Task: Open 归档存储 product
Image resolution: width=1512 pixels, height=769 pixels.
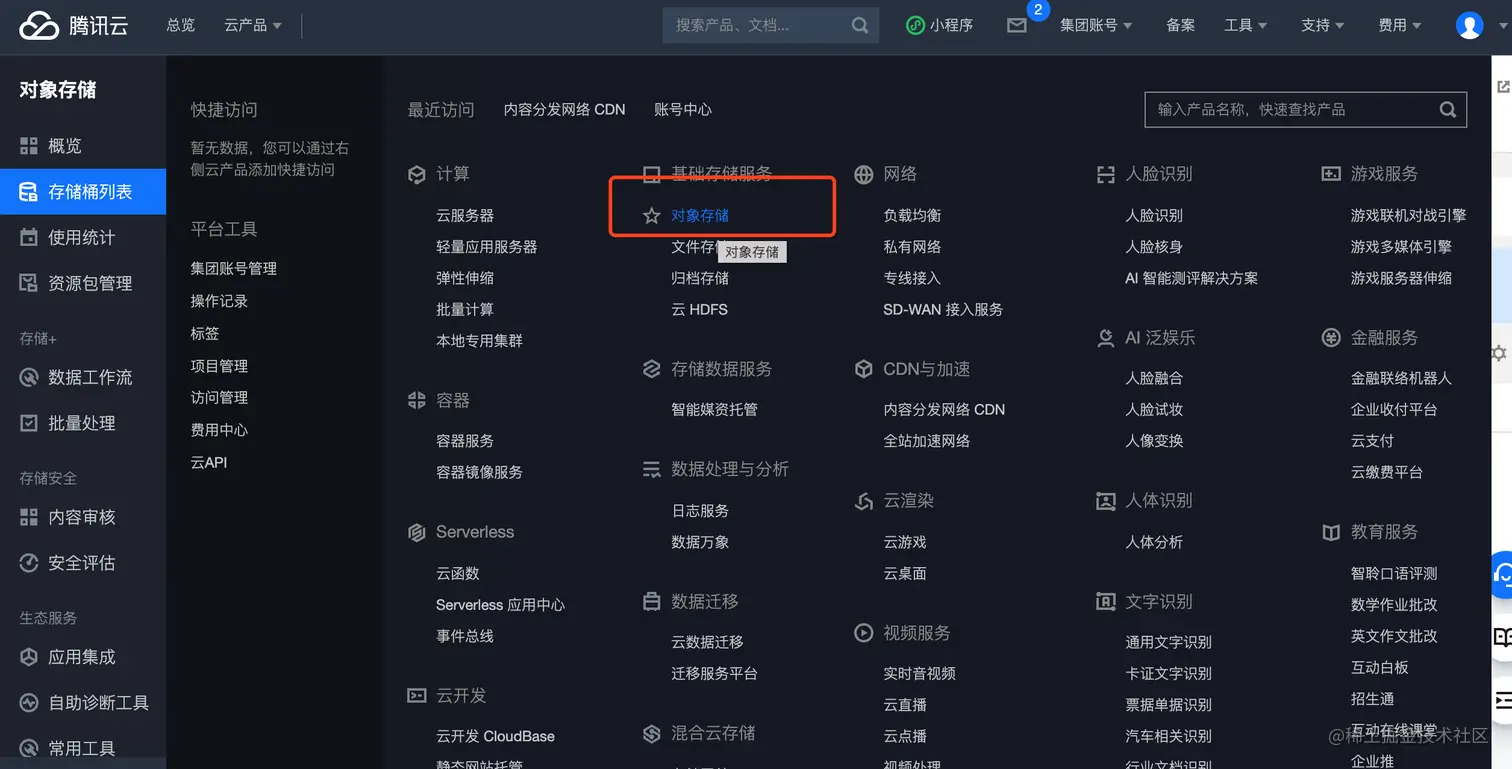Action: click(x=700, y=278)
